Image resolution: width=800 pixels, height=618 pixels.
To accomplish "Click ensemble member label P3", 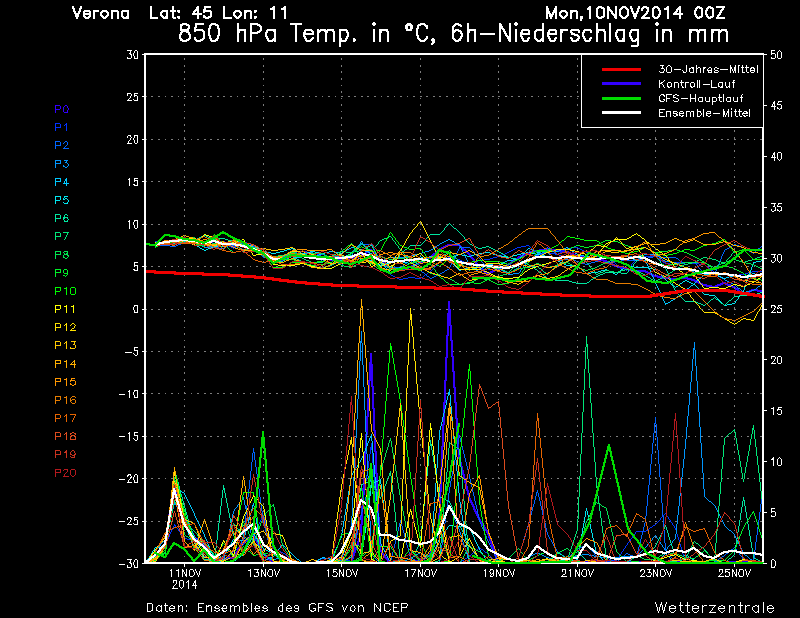I will (62, 164).
